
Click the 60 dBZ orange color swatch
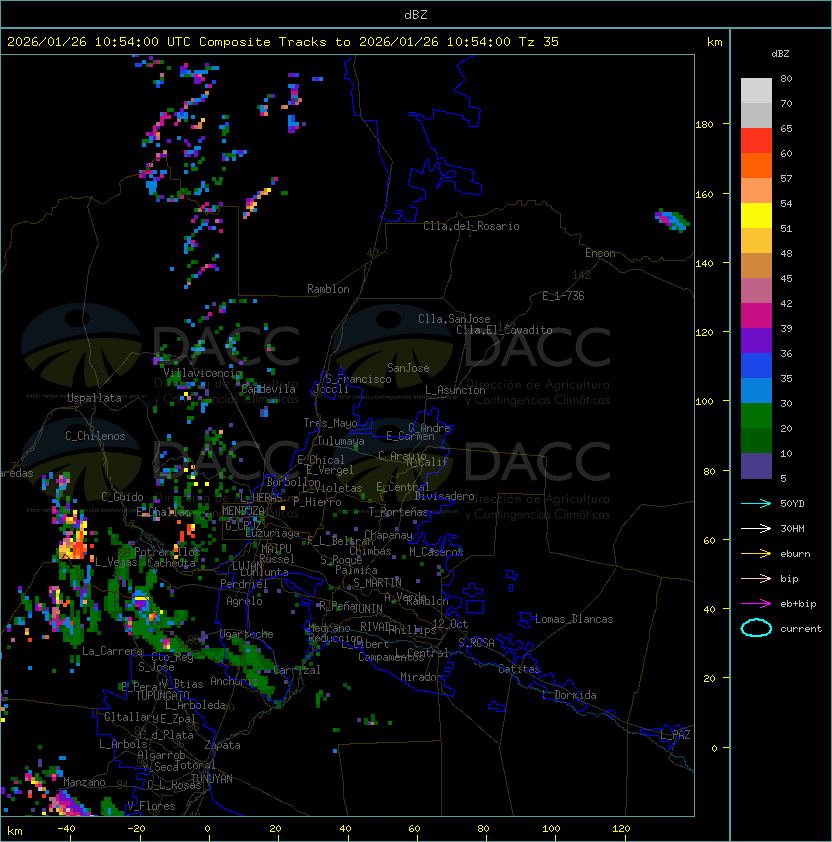(756, 165)
